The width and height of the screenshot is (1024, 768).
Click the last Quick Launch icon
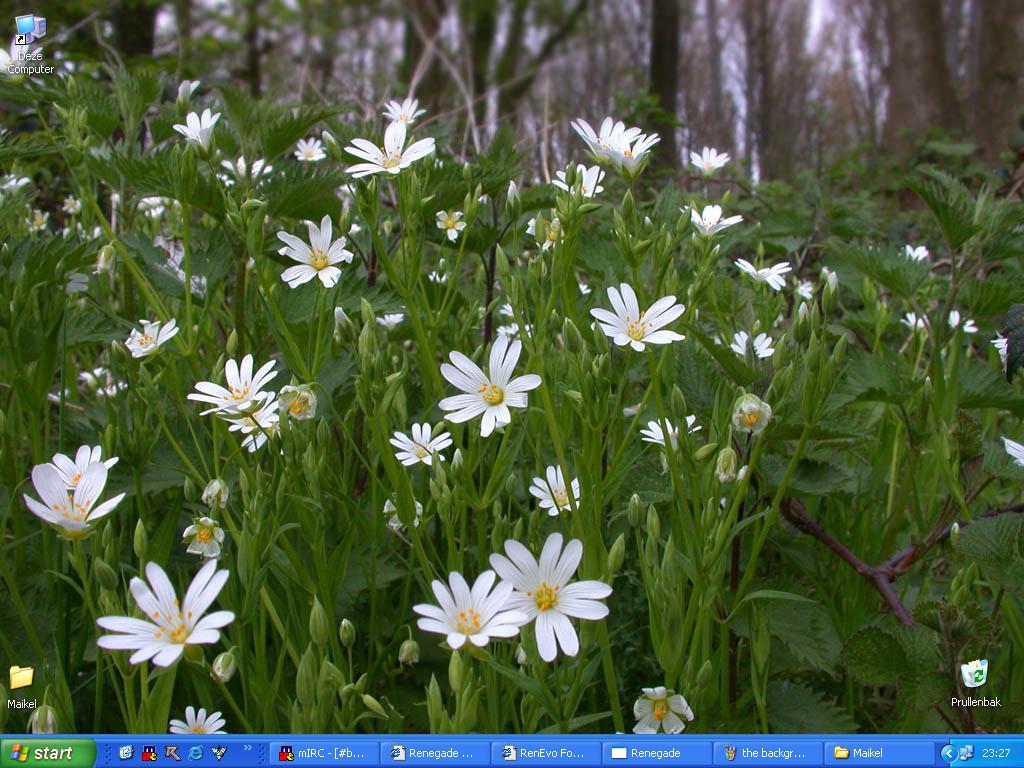[219, 753]
